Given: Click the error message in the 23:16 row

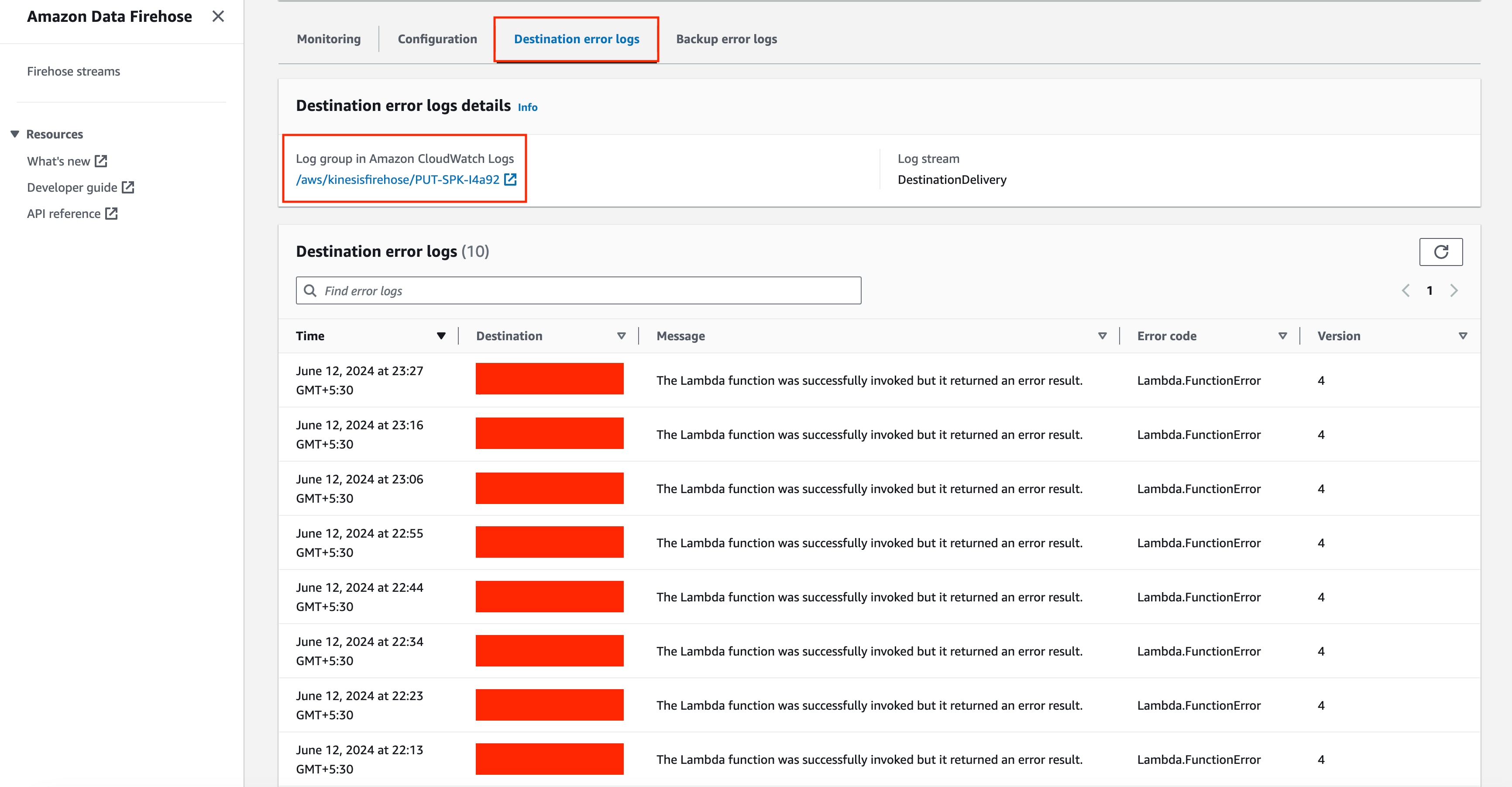Looking at the screenshot, I should (x=869, y=435).
